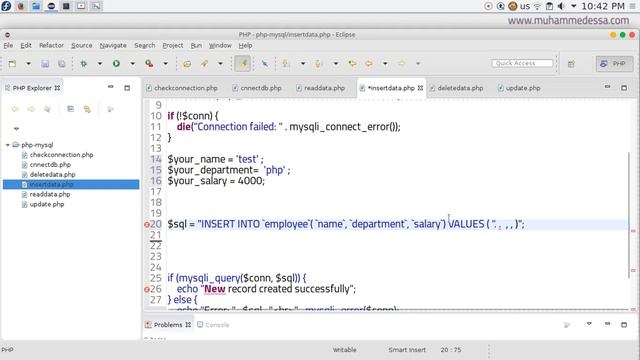Open the Previous Annotation dropdown arrow

point(336,64)
